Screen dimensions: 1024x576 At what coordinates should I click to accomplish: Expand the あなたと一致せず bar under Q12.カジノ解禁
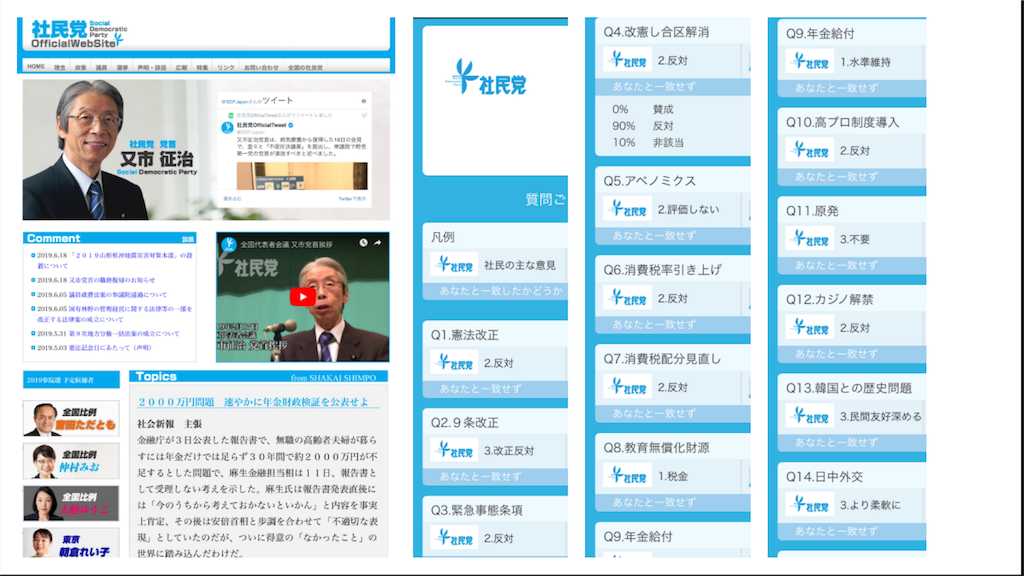(x=852, y=355)
